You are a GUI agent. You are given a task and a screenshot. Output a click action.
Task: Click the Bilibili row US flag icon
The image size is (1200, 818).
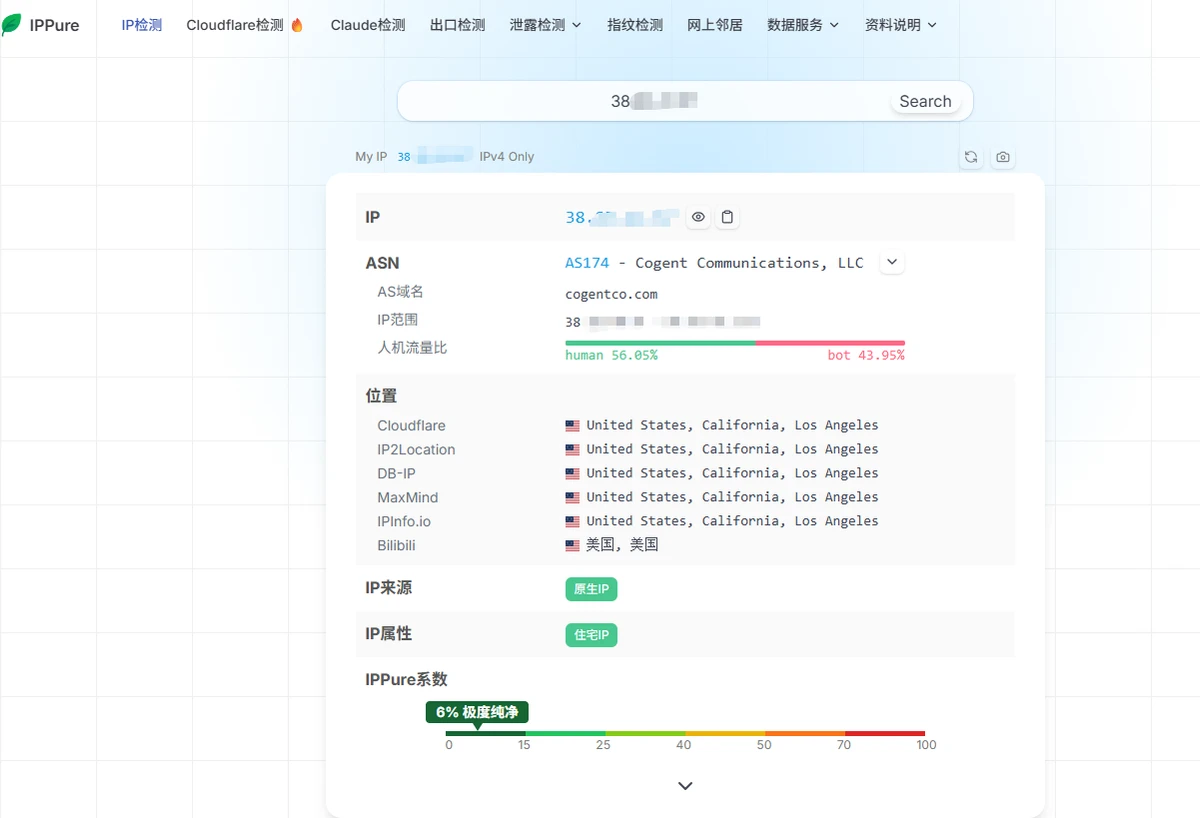tap(572, 546)
